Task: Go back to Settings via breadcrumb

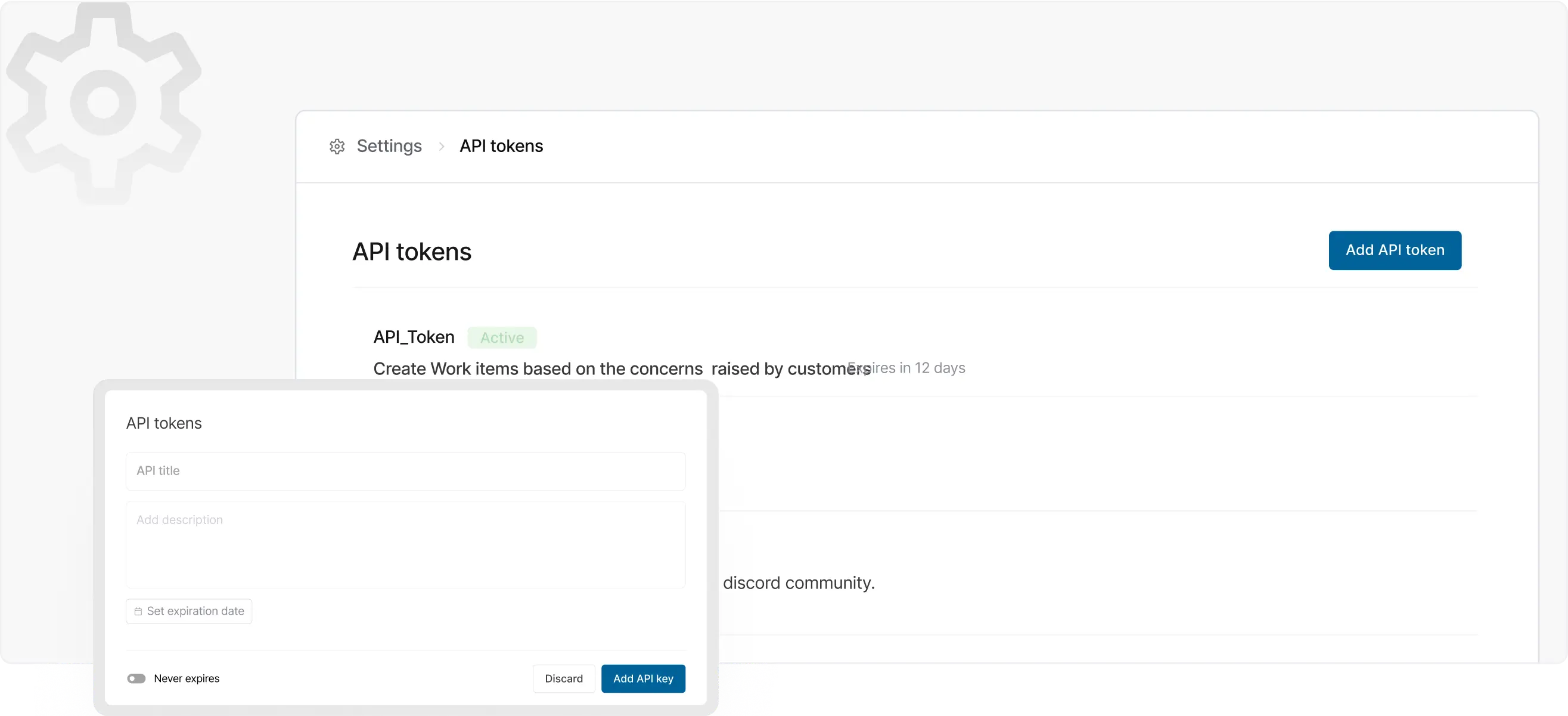Action: tap(389, 146)
